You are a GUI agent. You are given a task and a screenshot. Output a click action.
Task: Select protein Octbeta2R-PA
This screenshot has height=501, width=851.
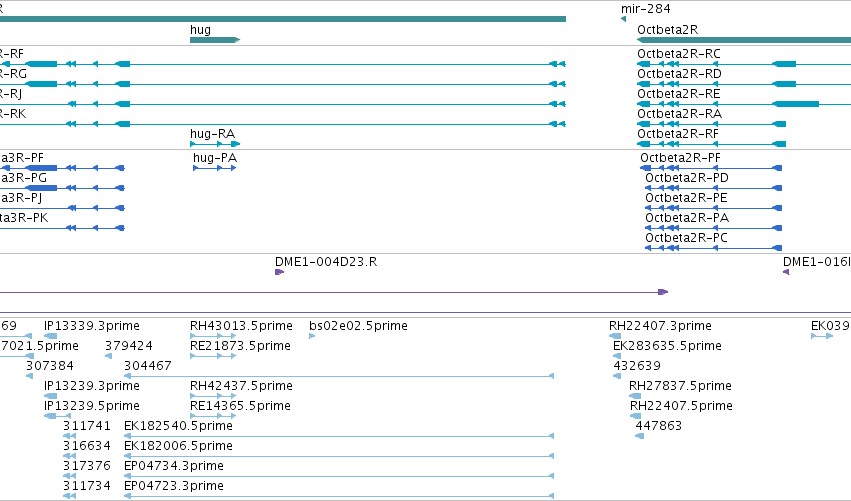point(687,218)
